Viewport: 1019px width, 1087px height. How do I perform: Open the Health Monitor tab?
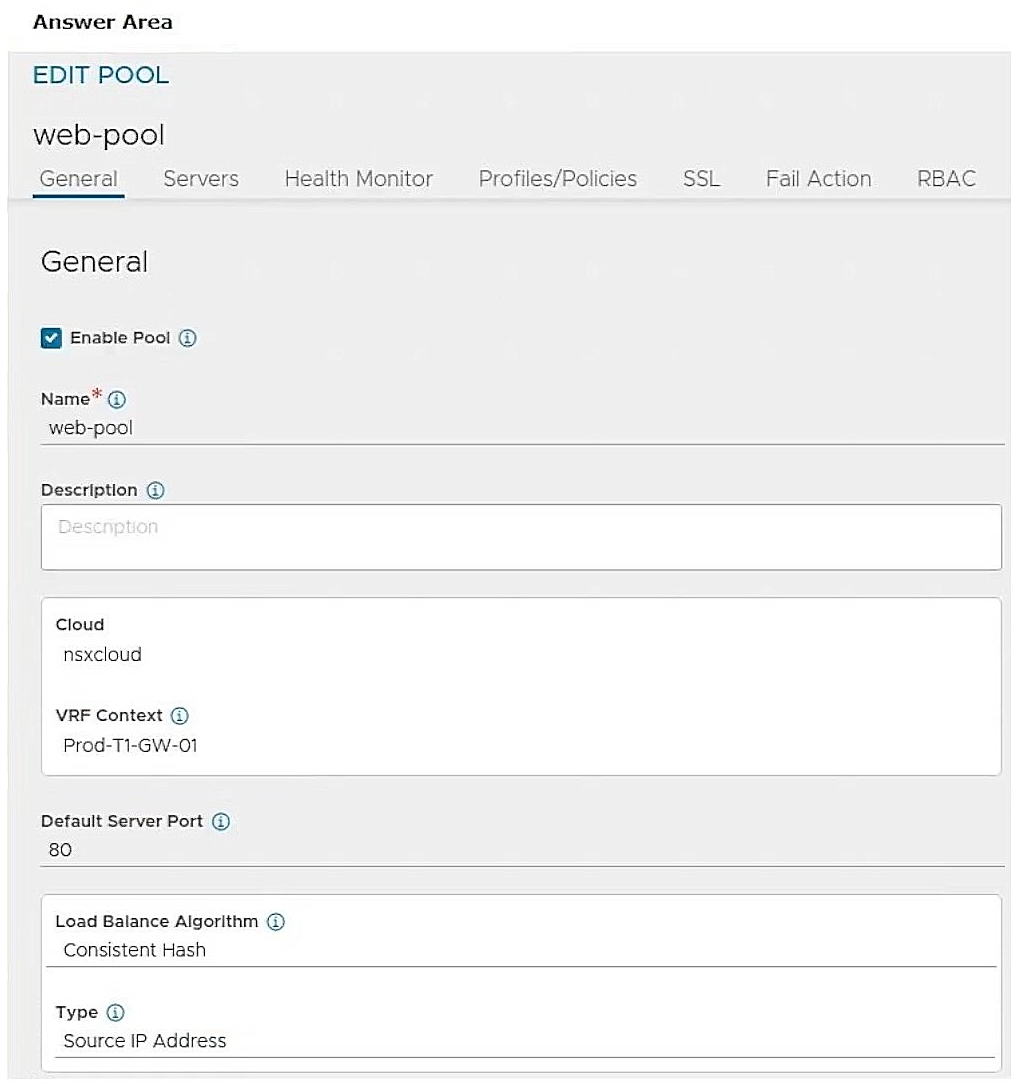[x=358, y=179]
